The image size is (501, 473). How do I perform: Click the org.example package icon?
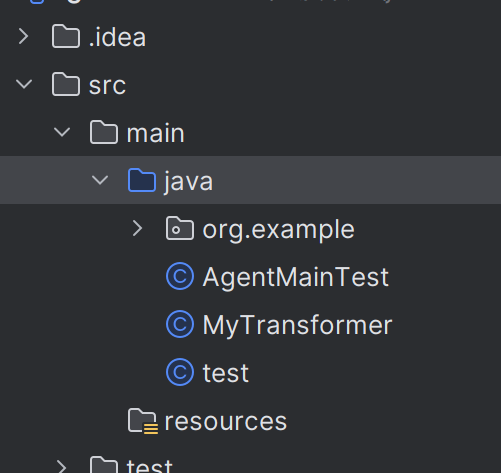point(180,228)
